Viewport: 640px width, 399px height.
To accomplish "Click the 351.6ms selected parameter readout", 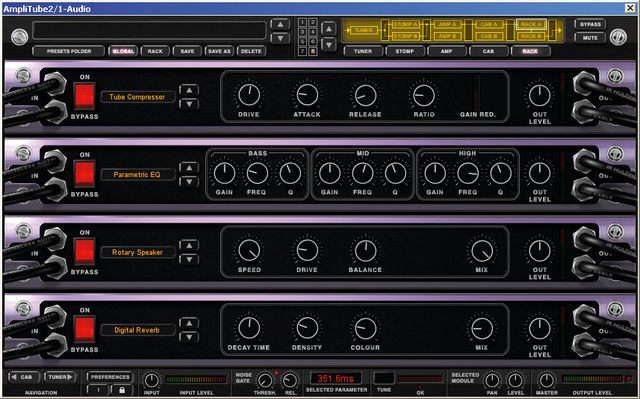I will [336, 378].
